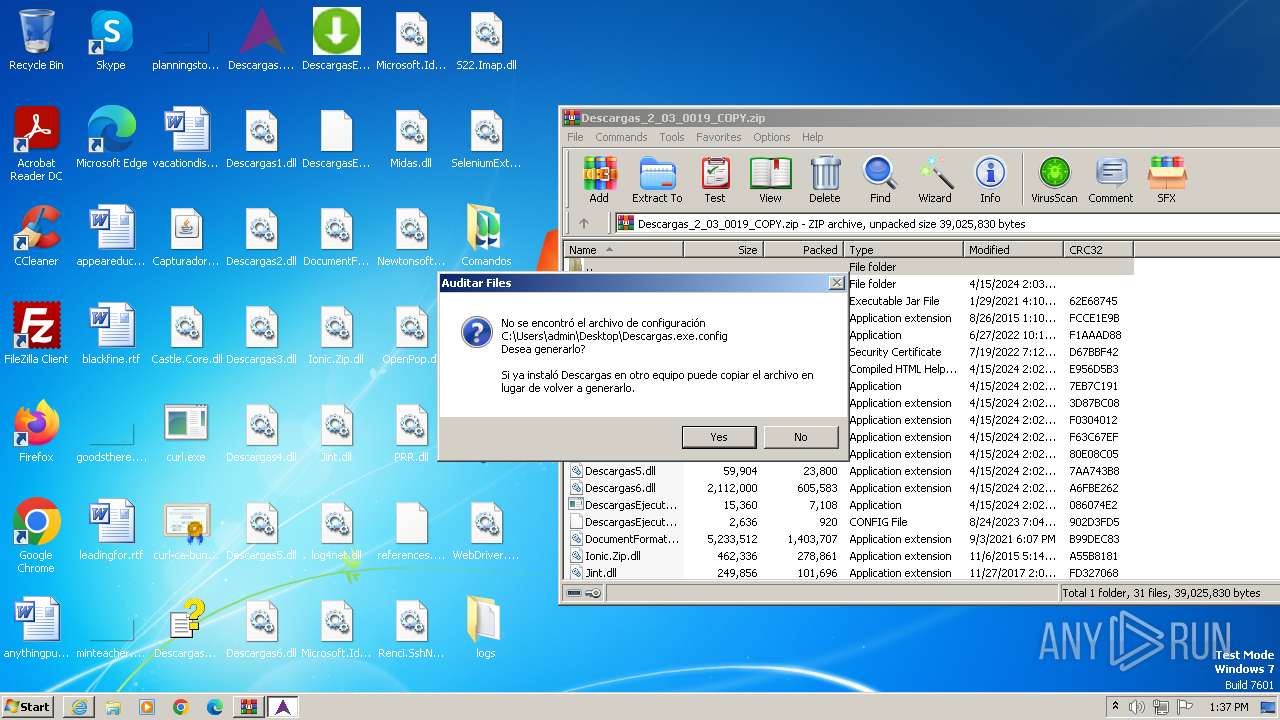
Task: Open Google Chrome desktop shortcut
Action: [x=36, y=536]
